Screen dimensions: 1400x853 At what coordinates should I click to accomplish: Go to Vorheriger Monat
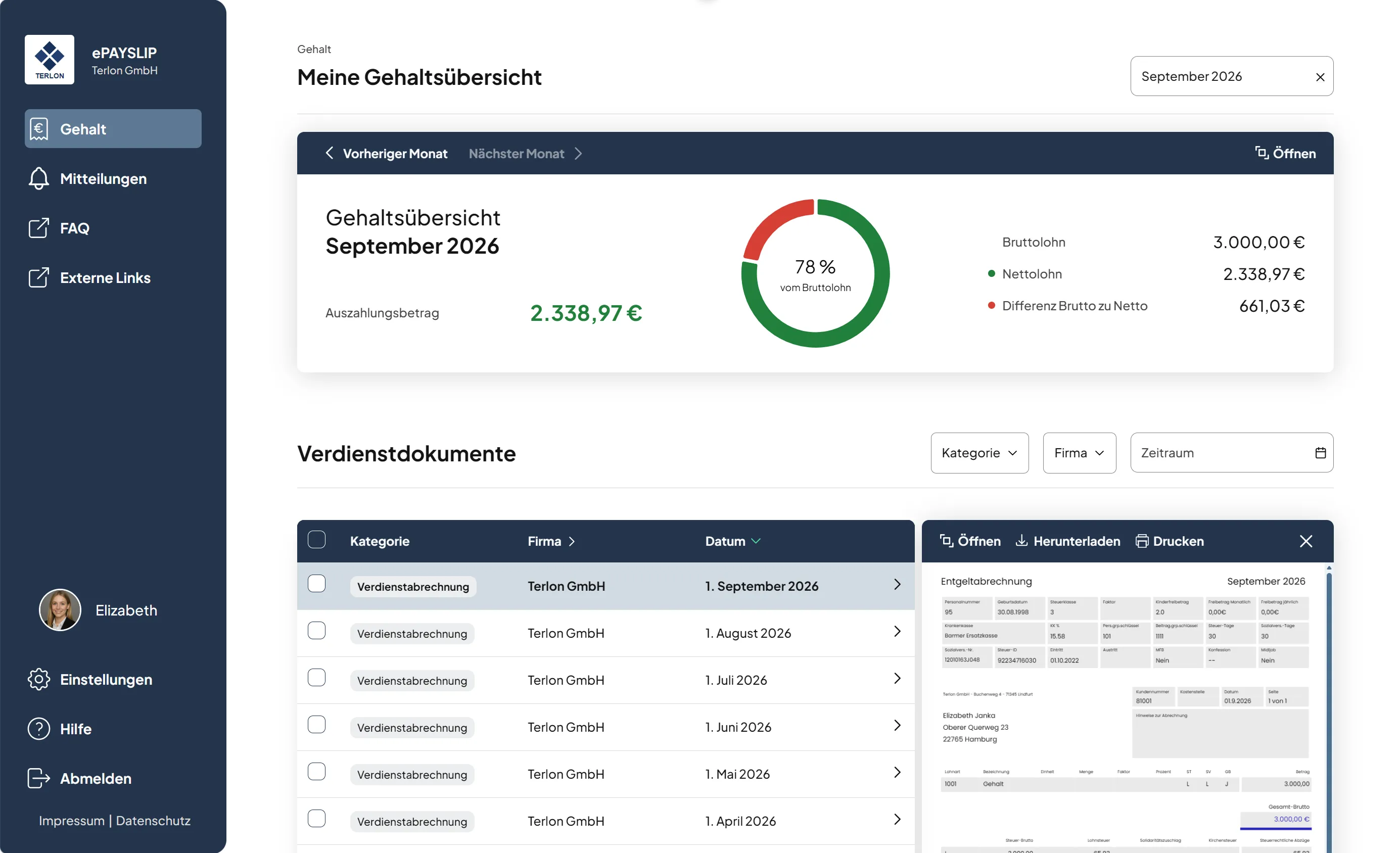tap(386, 153)
